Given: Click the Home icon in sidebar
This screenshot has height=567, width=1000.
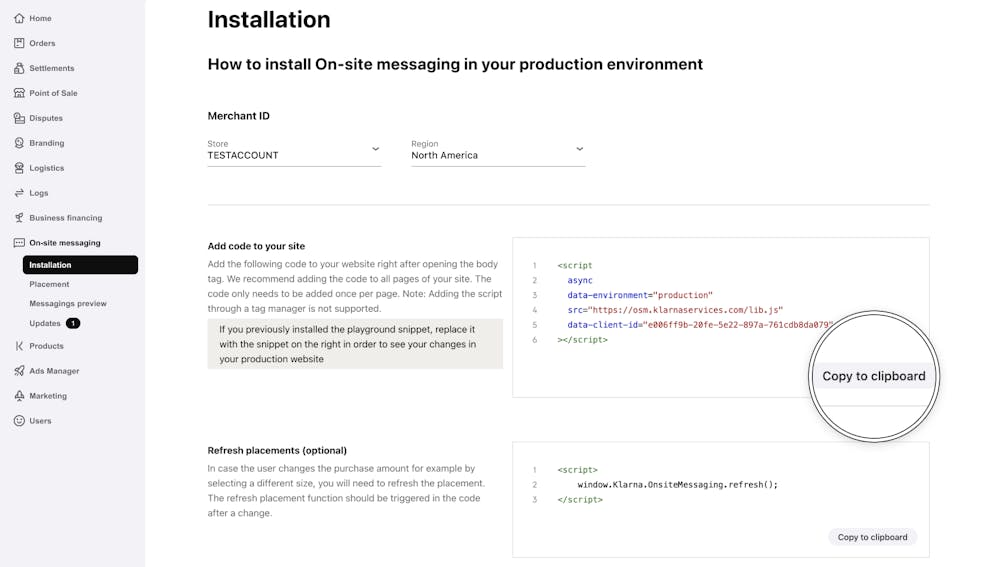Looking at the screenshot, I should [19, 18].
